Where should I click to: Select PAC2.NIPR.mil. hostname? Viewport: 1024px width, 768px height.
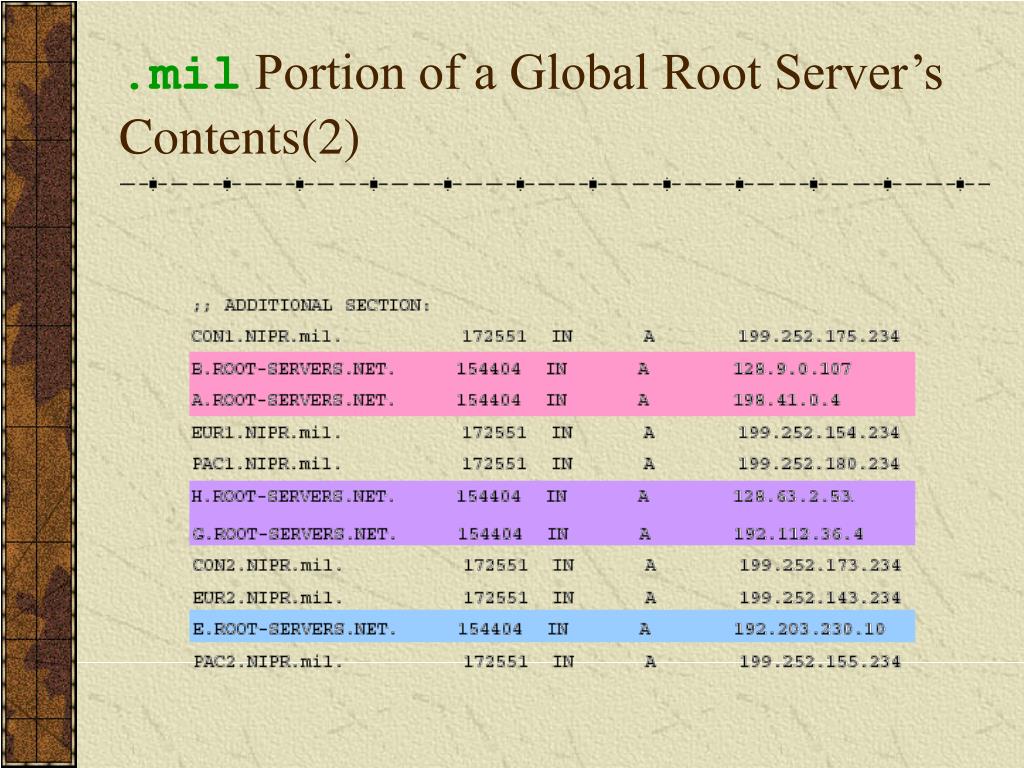click(268, 662)
